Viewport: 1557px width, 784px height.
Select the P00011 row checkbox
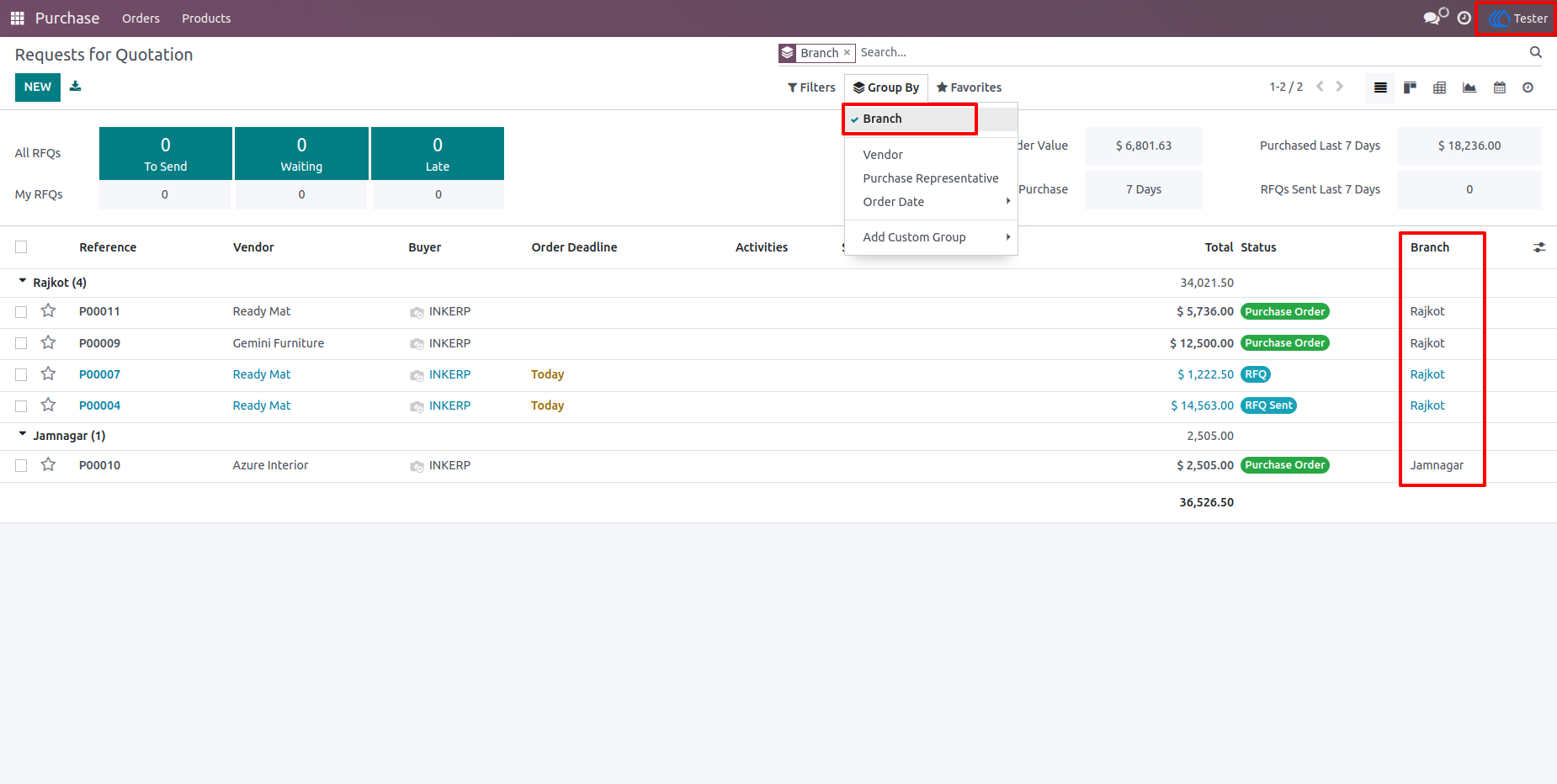(21, 312)
